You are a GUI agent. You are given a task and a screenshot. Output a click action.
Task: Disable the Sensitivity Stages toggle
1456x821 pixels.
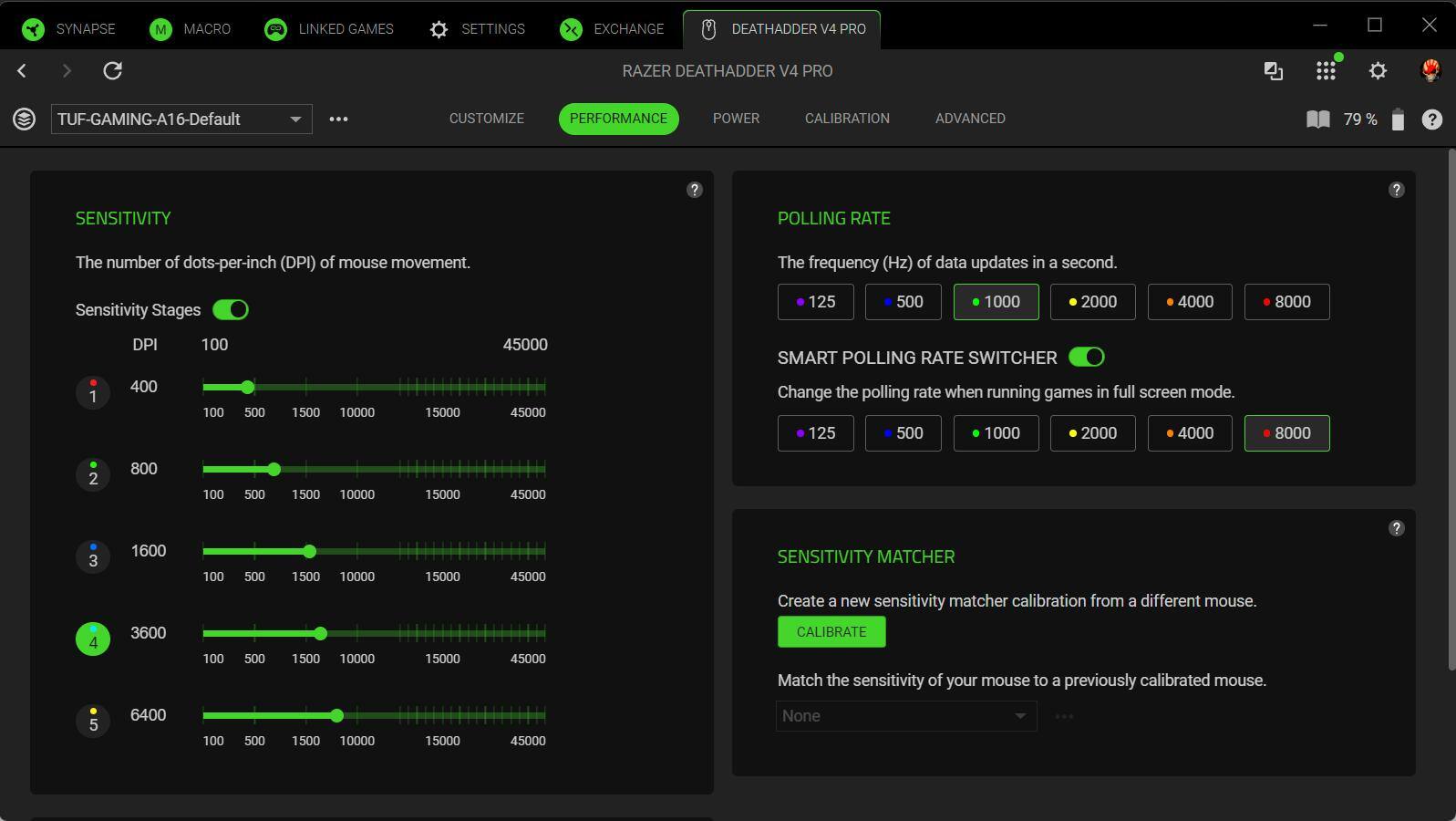coord(231,310)
